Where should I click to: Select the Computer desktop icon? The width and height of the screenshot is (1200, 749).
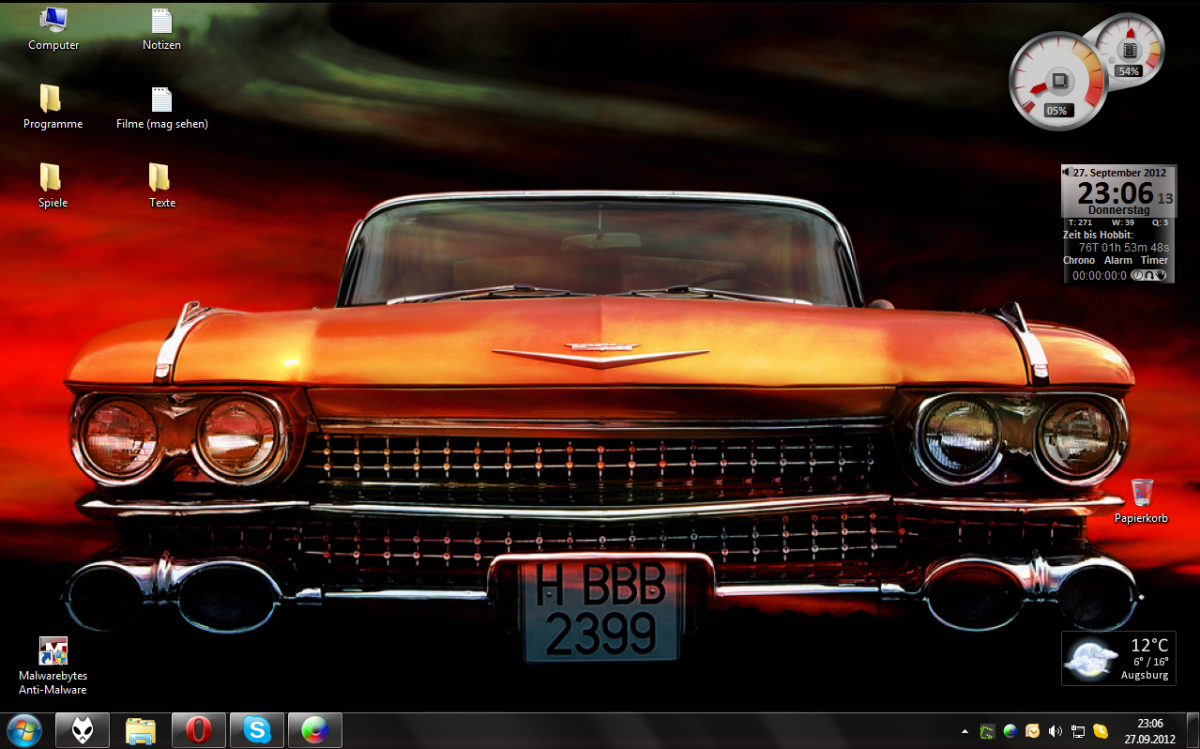click(53, 20)
